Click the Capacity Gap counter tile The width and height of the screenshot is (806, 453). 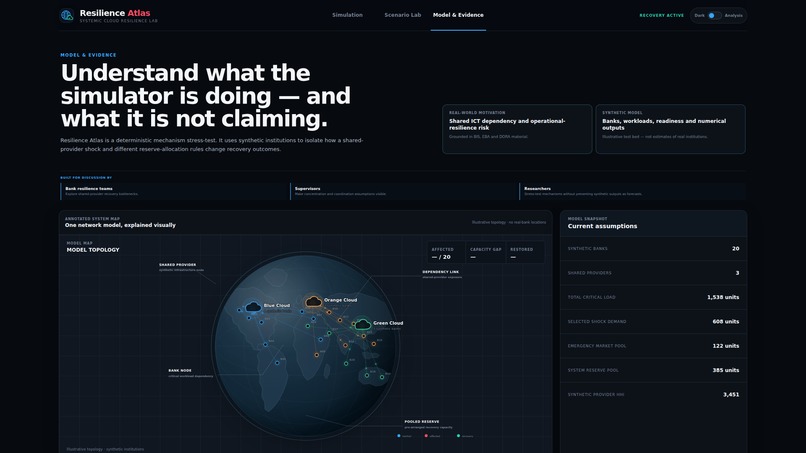tap(485, 253)
